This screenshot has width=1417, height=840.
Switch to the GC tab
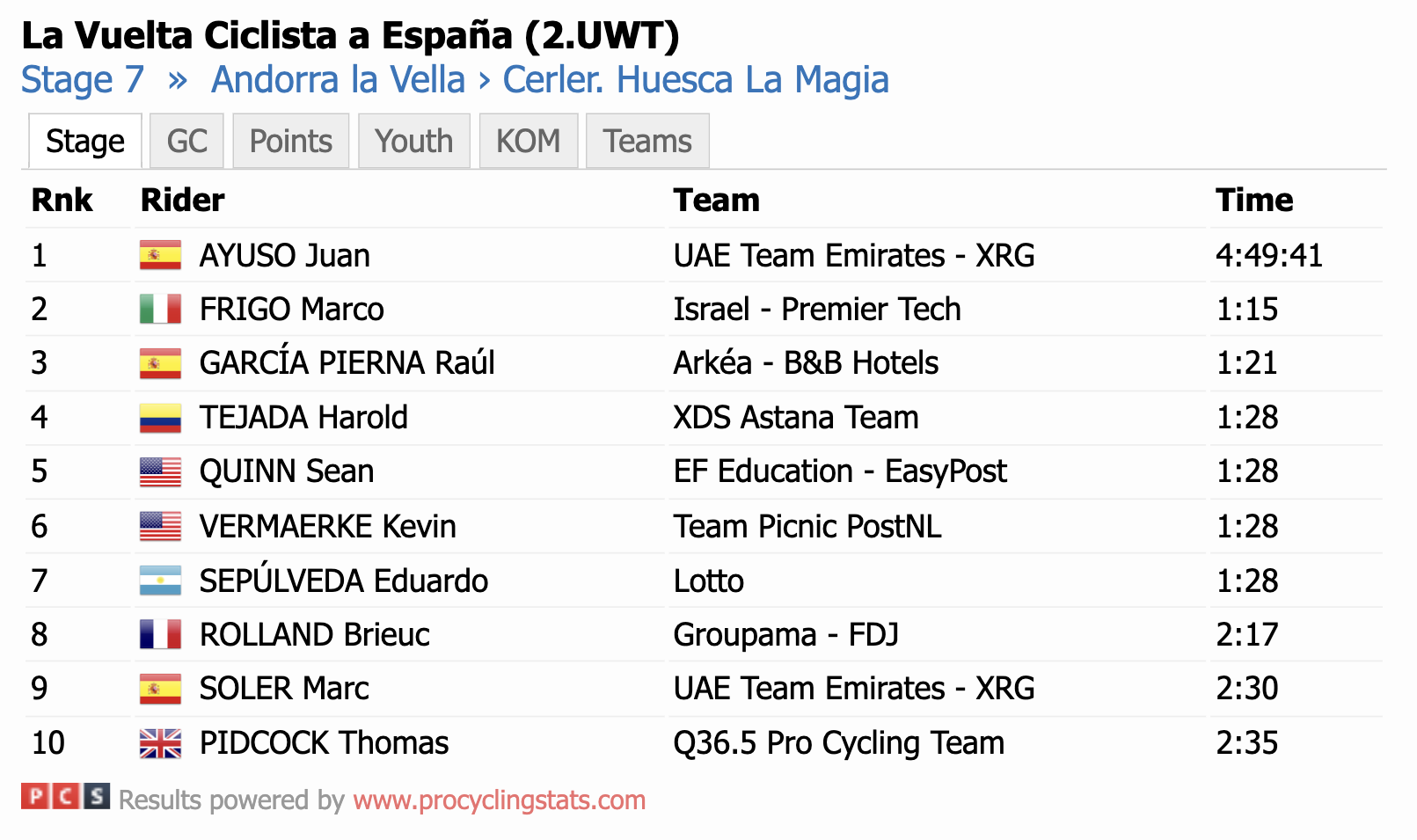pos(186,141)
